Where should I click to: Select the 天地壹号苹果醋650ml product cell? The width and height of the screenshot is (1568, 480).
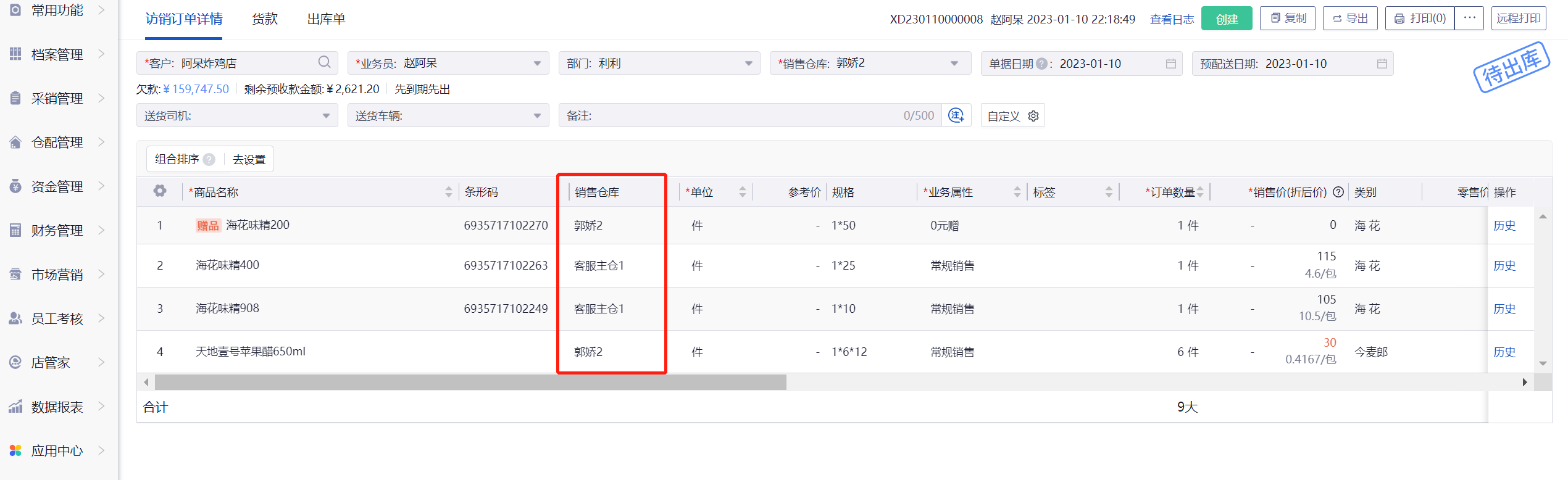[251, 351]
